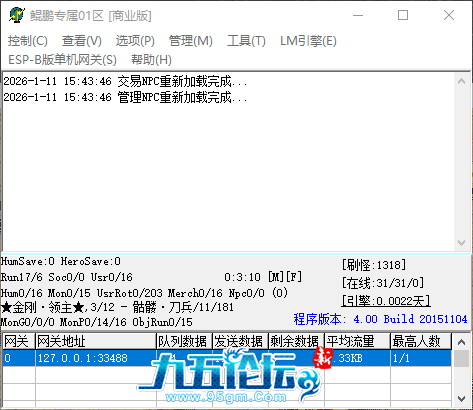
Task: Open the 控制(C) menu
Action: pyautogui.click(x=28, y=41)
